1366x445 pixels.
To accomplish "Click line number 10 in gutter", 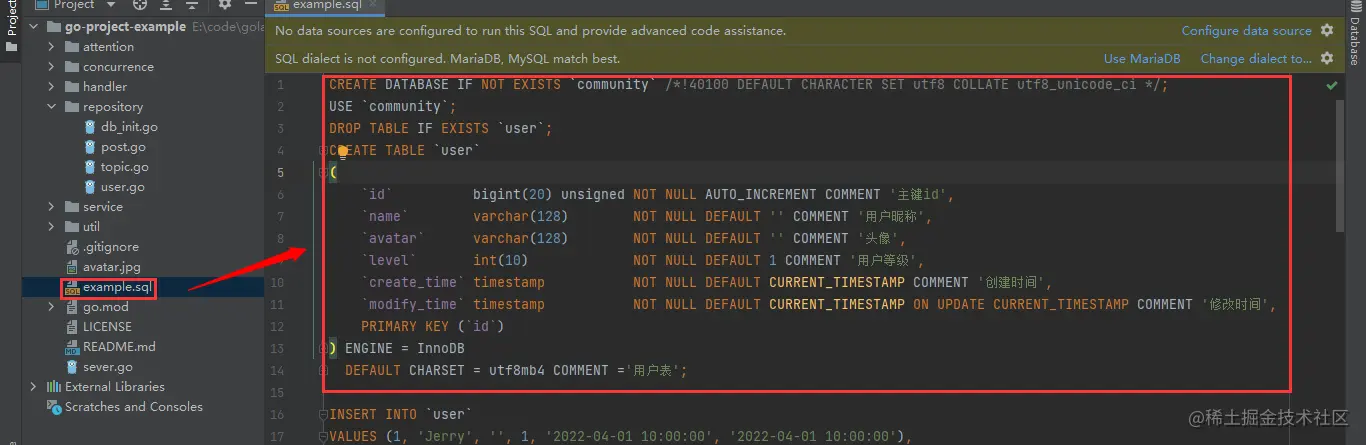I will tap(277, 282).
